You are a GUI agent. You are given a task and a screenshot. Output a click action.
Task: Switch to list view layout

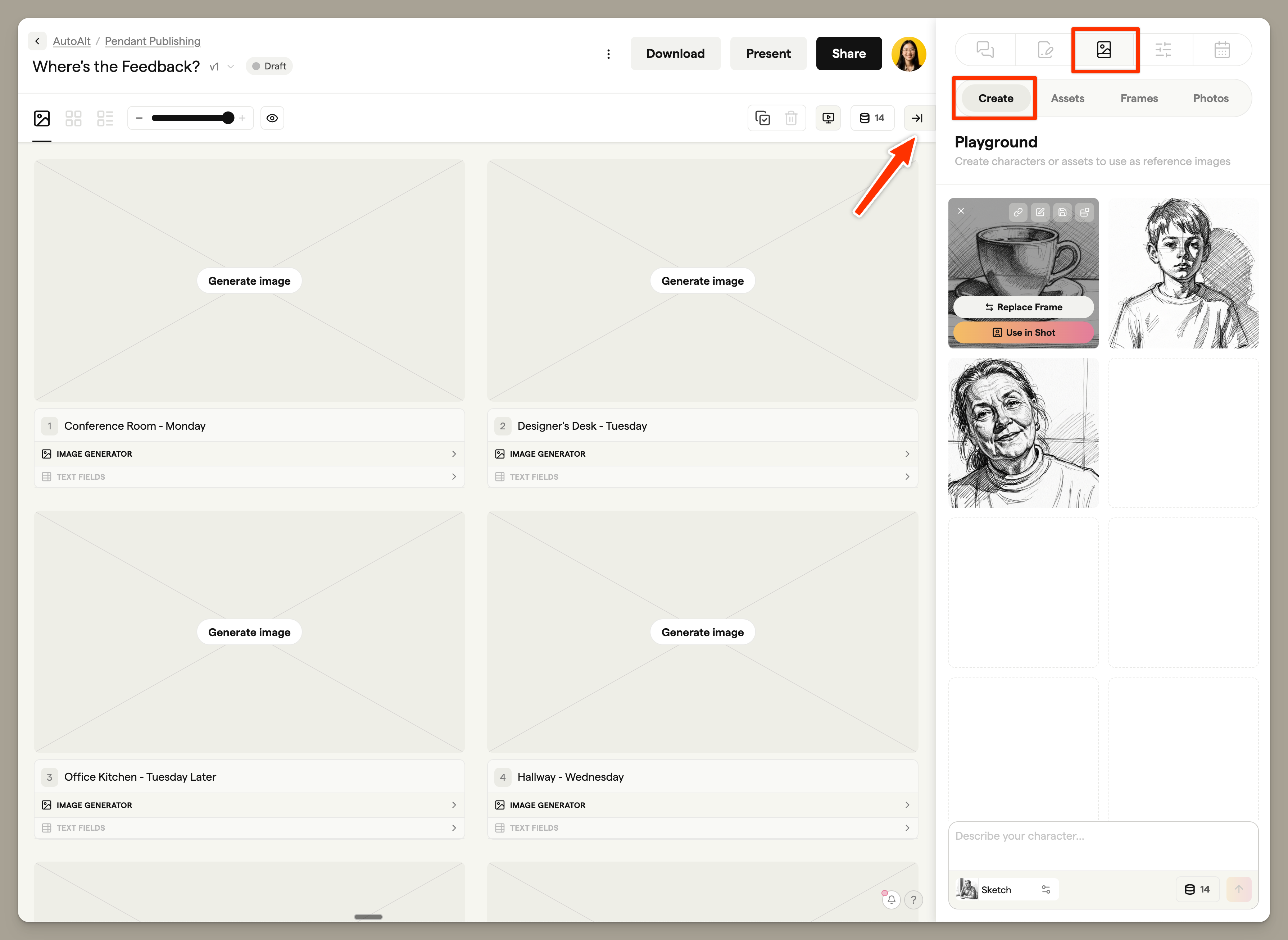coord(105,118)
